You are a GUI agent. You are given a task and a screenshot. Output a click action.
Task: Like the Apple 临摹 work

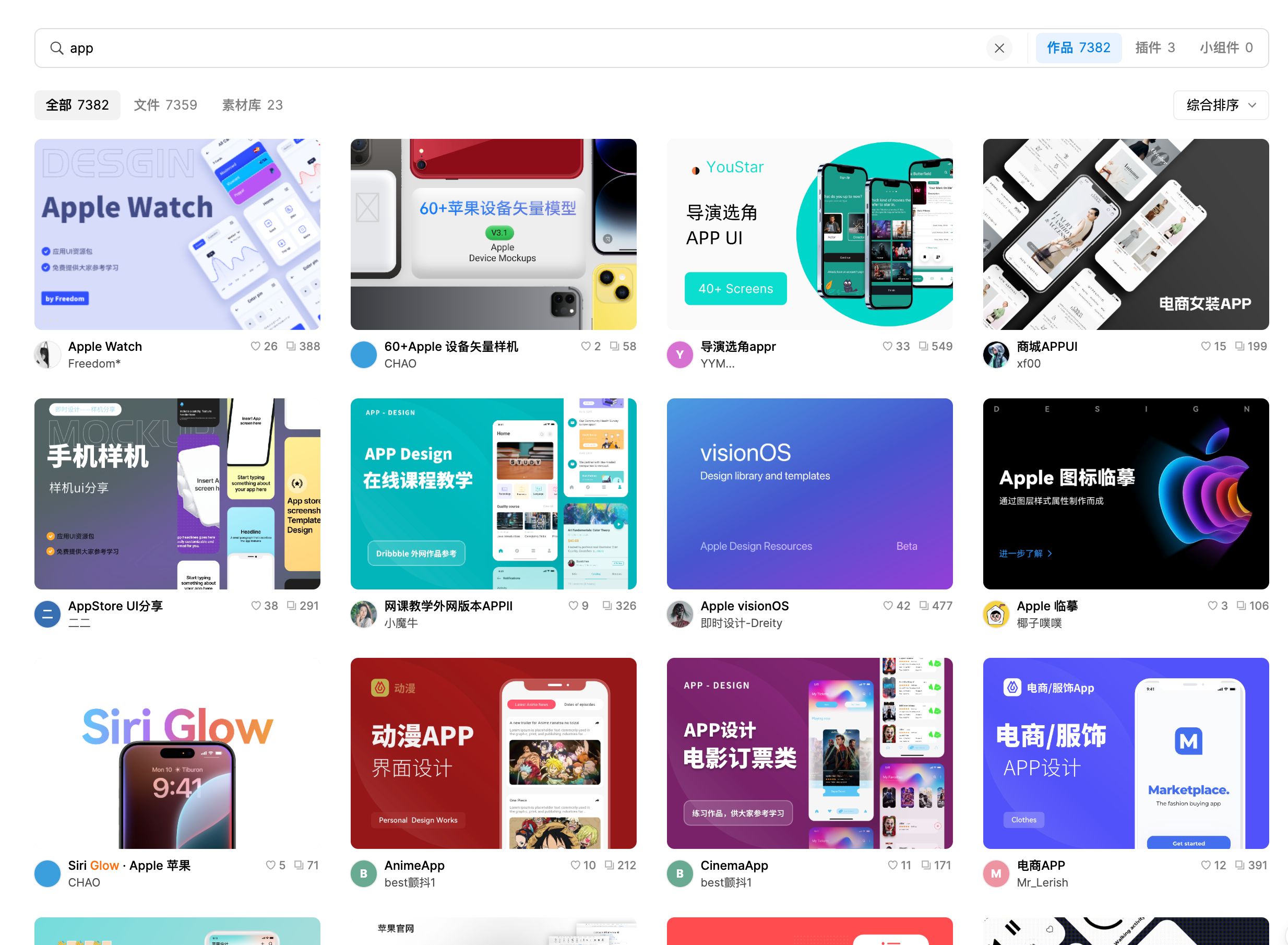coord(1211,605)
